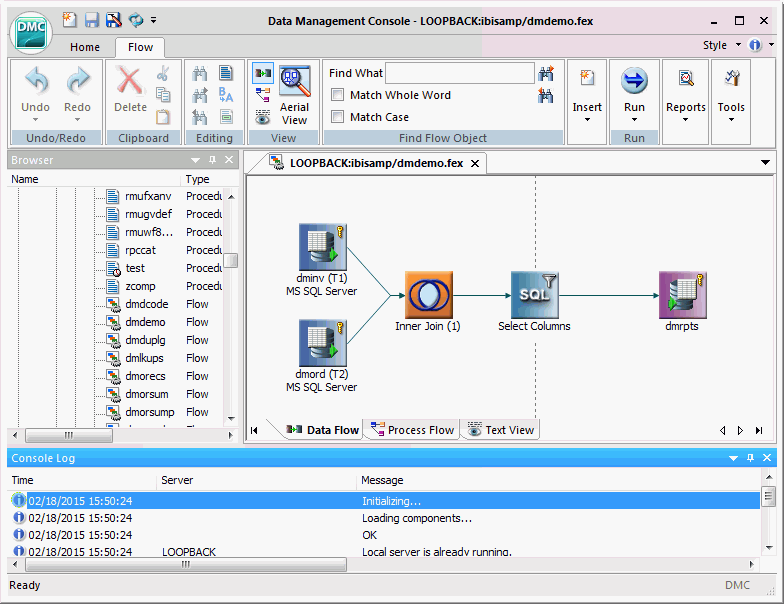
Task: Click the Find Previous binoculars icon in Editing
Action: (200, 117)
